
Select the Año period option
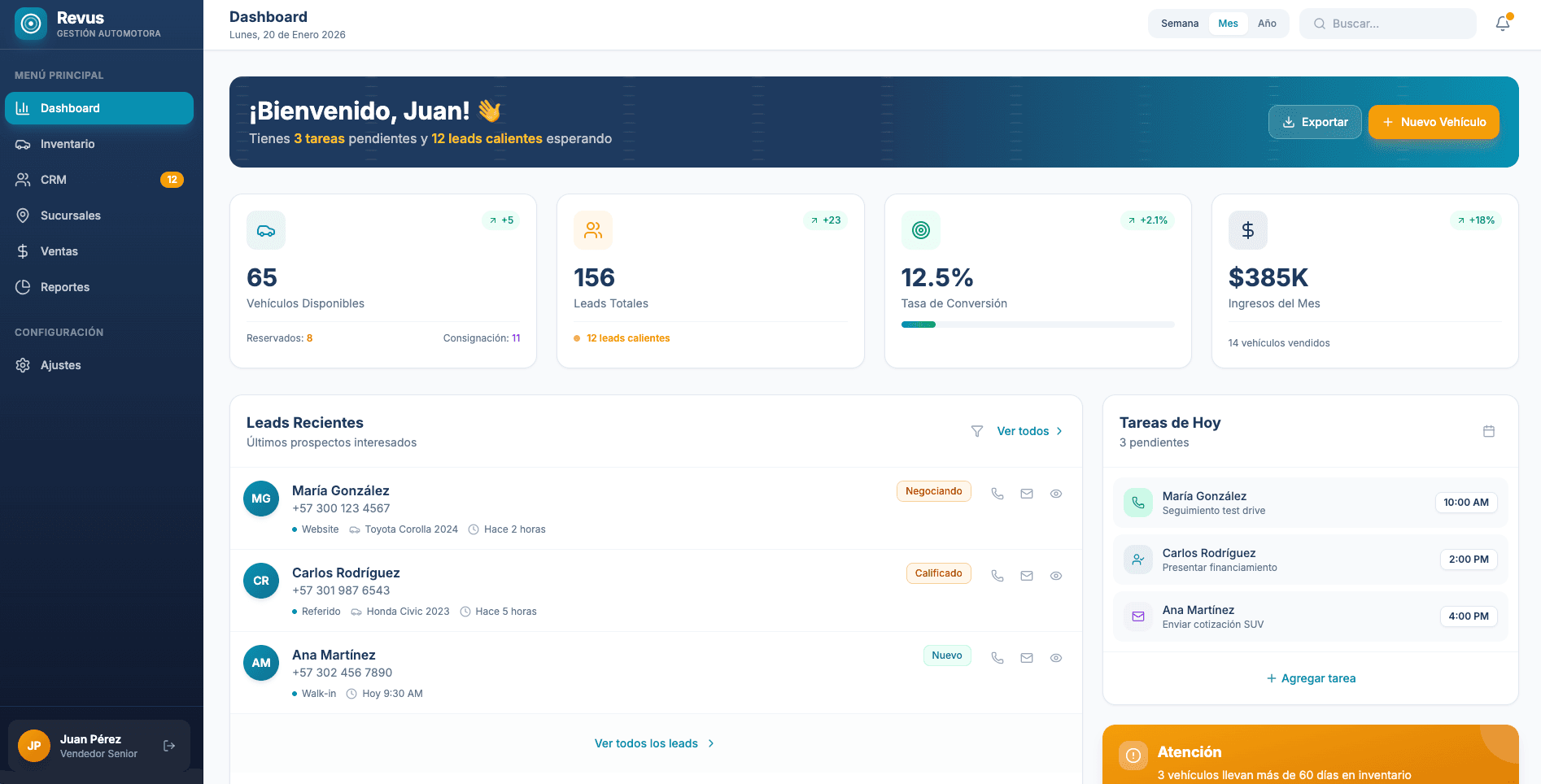click(x=1267, y=24)
